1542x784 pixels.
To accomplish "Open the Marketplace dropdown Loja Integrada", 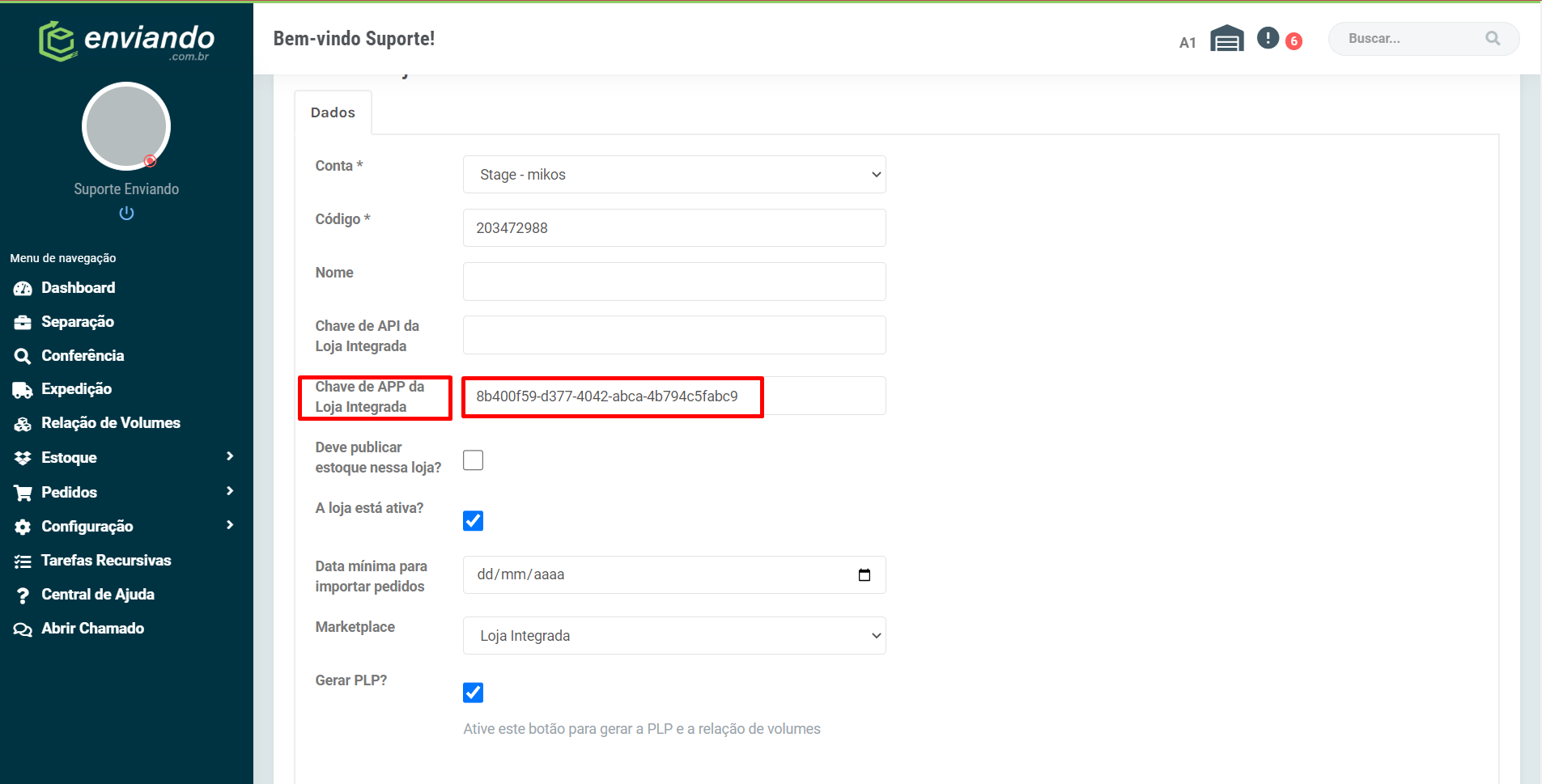I will 674,636.
